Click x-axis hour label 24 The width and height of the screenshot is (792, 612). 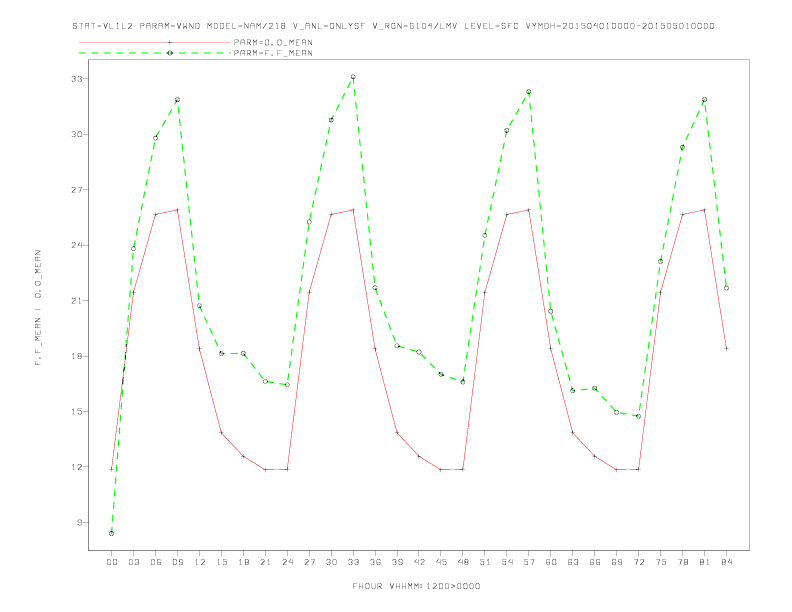tap(287, 562)
